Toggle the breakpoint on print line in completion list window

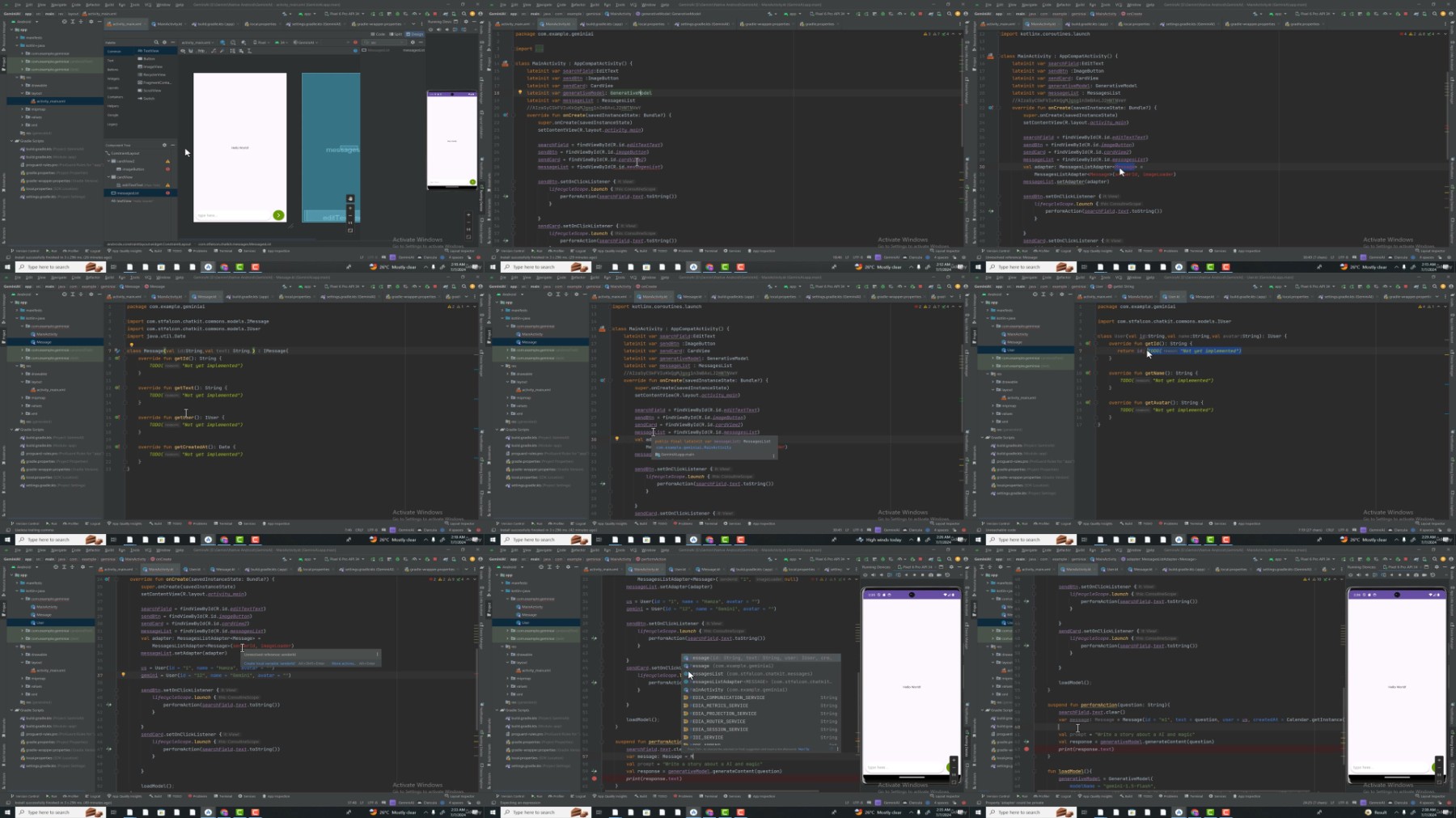595,778
